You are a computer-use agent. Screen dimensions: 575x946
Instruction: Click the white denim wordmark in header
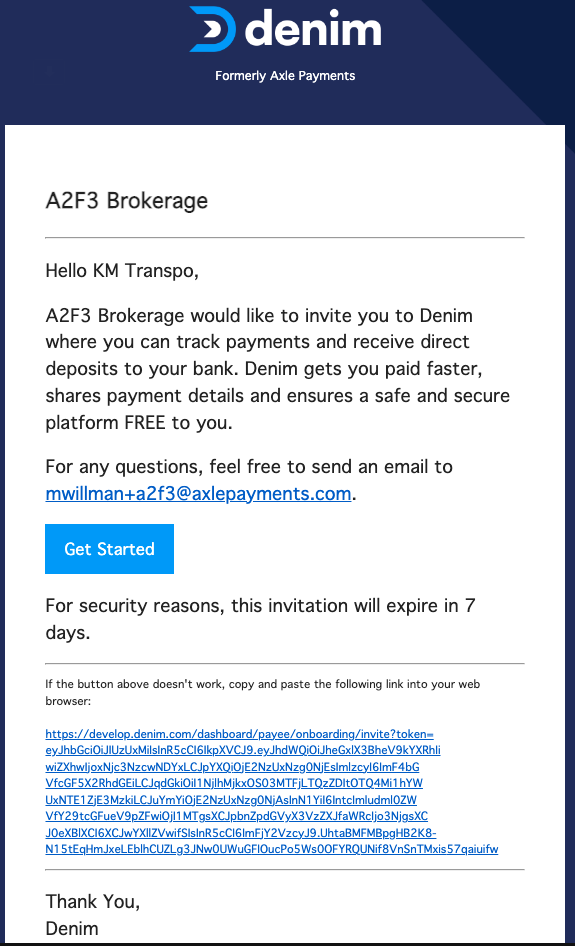(x=313, y=29)
